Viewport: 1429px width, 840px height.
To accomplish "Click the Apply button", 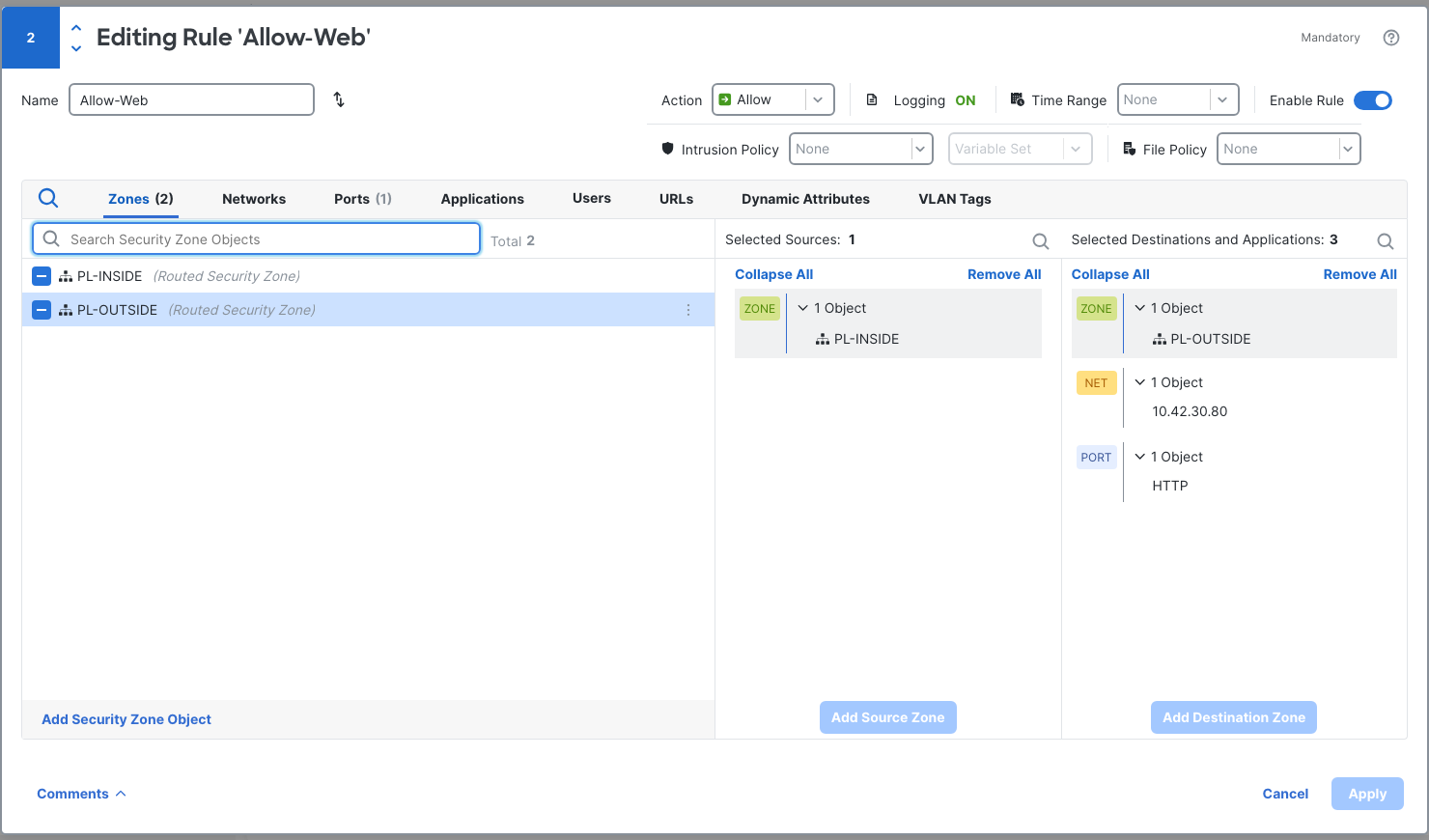I will (x=1367, y=794).
